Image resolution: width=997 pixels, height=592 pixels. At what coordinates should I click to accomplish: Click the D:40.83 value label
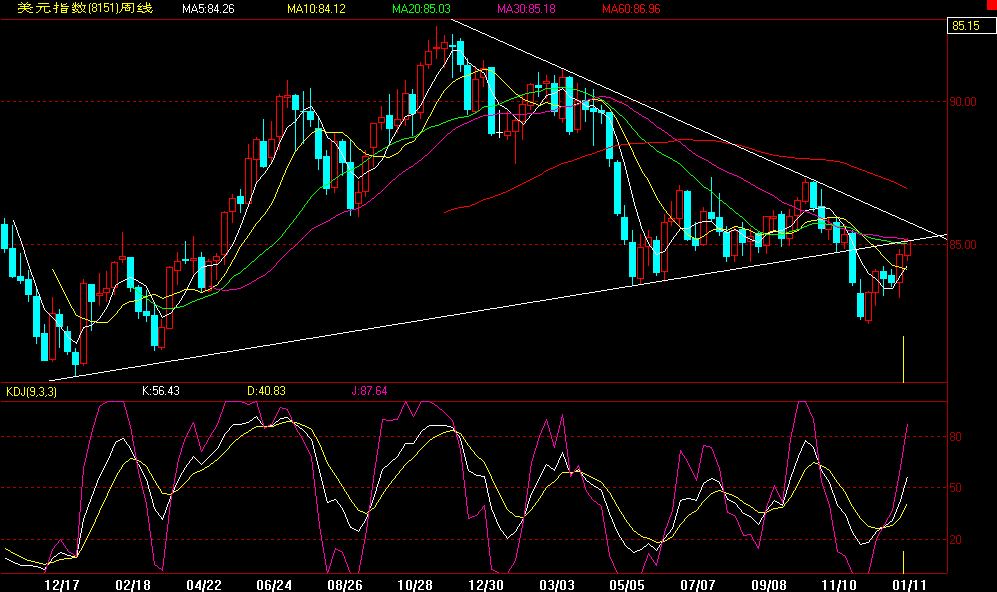coord(266,390)
